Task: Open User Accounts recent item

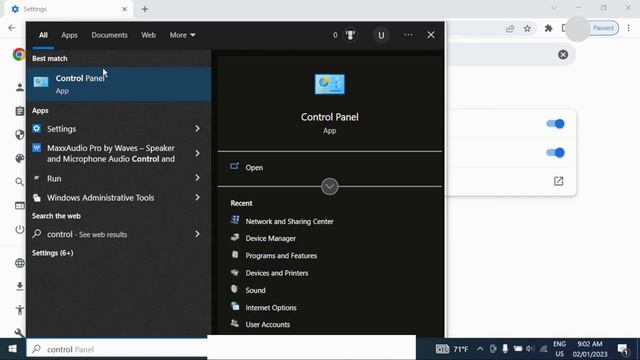Action: click(x=268, y=324)
